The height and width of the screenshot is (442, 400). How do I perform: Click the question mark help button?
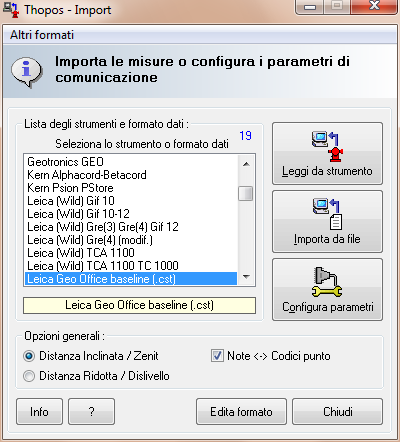(92, 412)
